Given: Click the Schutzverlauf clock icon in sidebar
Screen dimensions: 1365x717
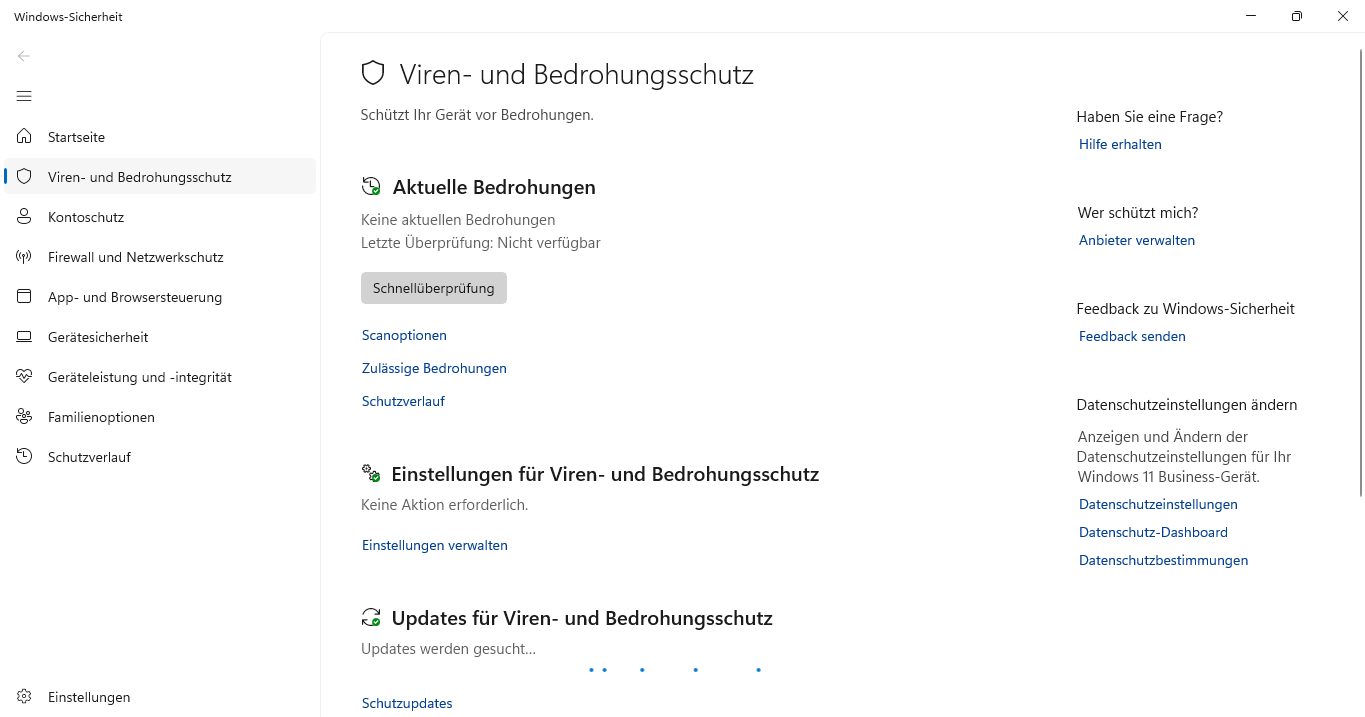Looking at the screenshot, I should point(25,457).
